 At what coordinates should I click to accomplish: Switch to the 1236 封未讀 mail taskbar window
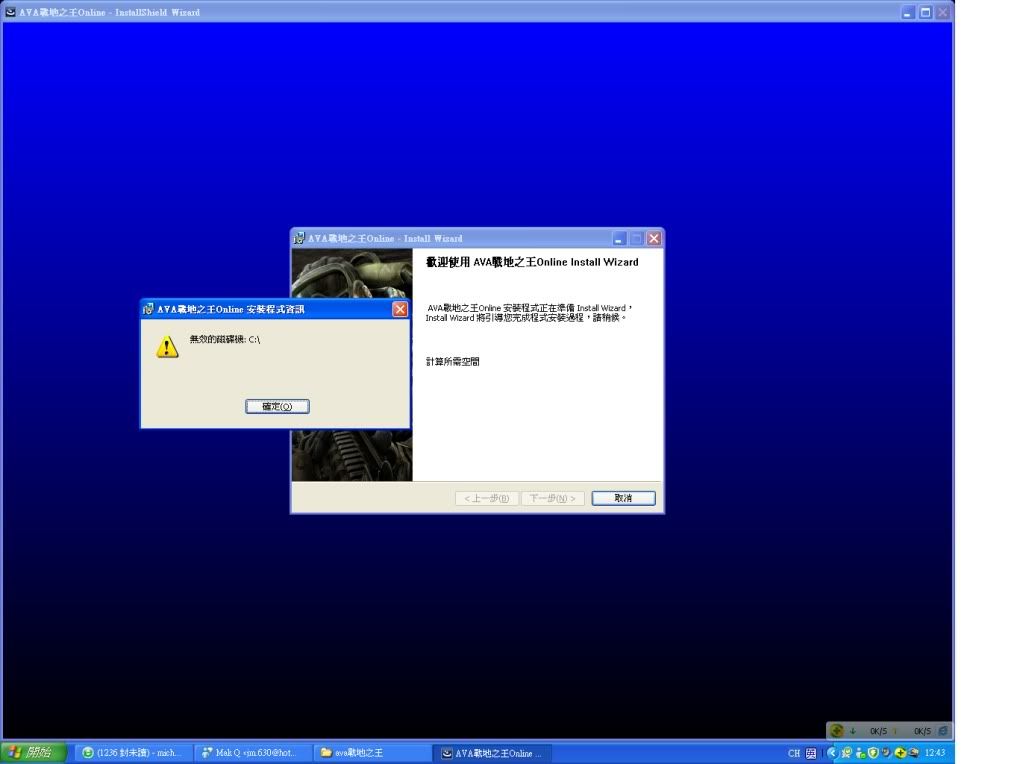tap(132, 753)
